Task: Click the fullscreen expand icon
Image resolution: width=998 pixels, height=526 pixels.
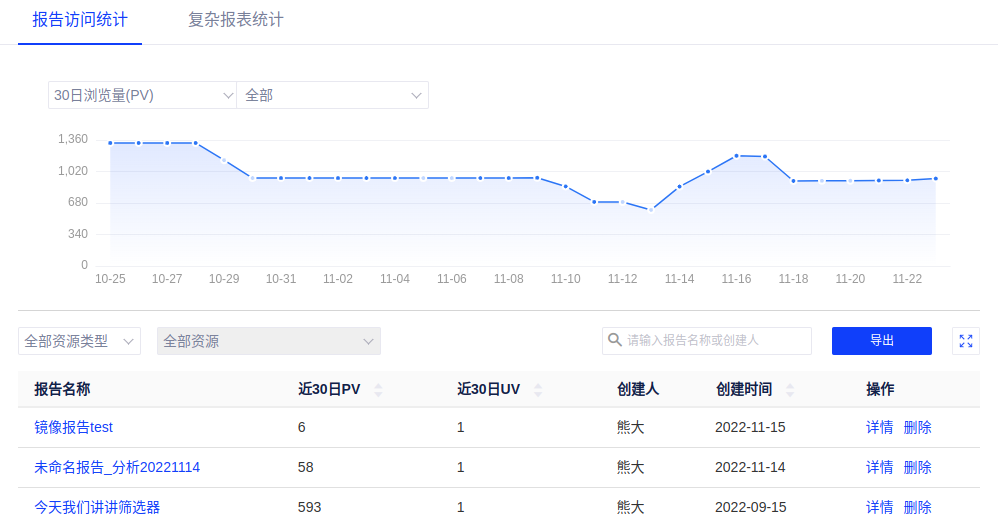Action: point(966,341)
